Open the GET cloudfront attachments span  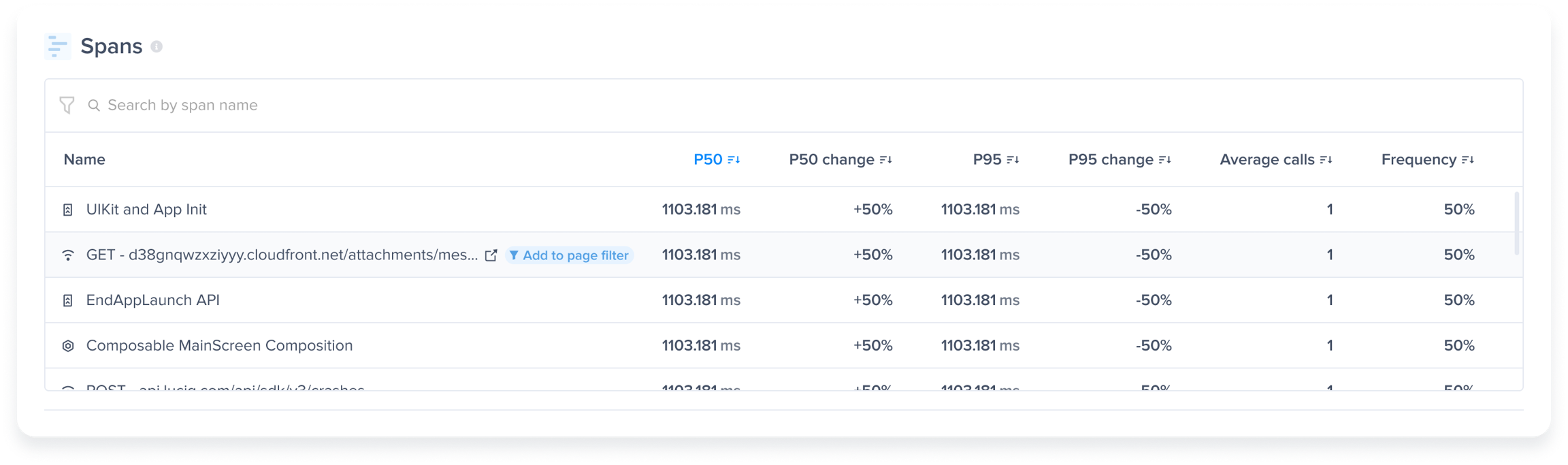pyautogui.click(x=282, y=255)
